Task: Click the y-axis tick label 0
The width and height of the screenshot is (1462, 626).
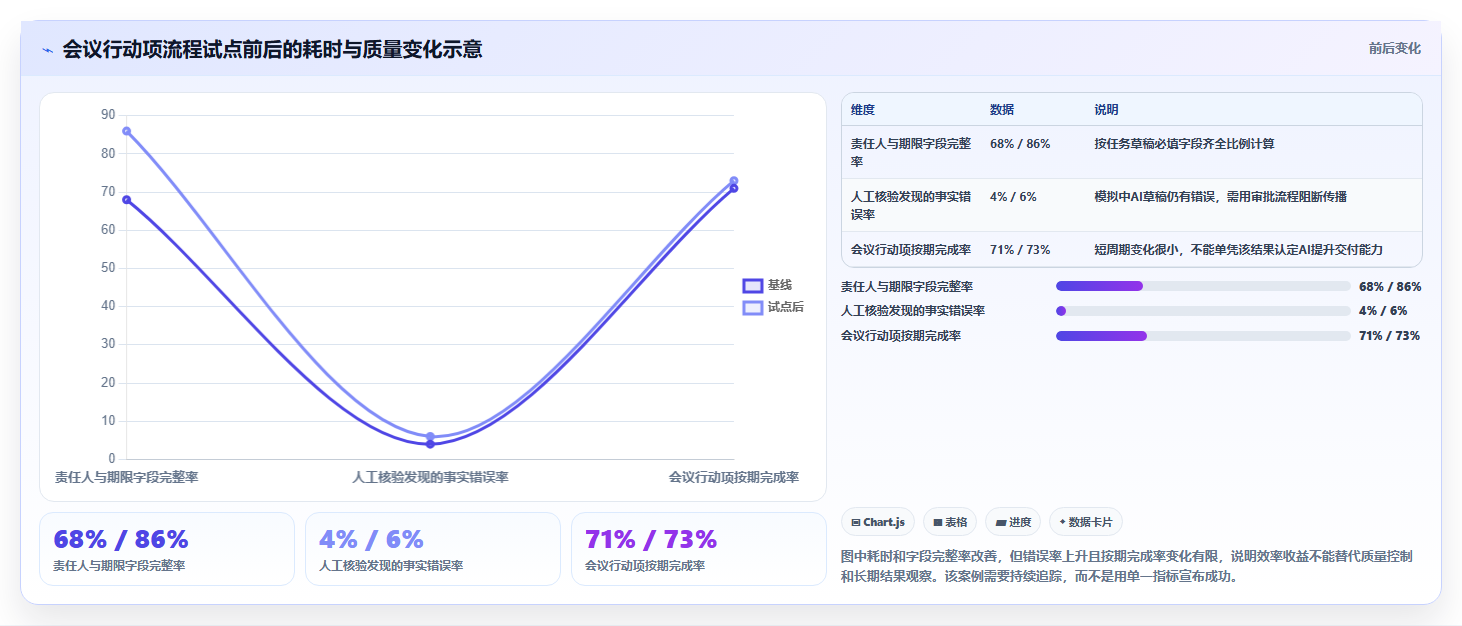Action: click(112, 459)
